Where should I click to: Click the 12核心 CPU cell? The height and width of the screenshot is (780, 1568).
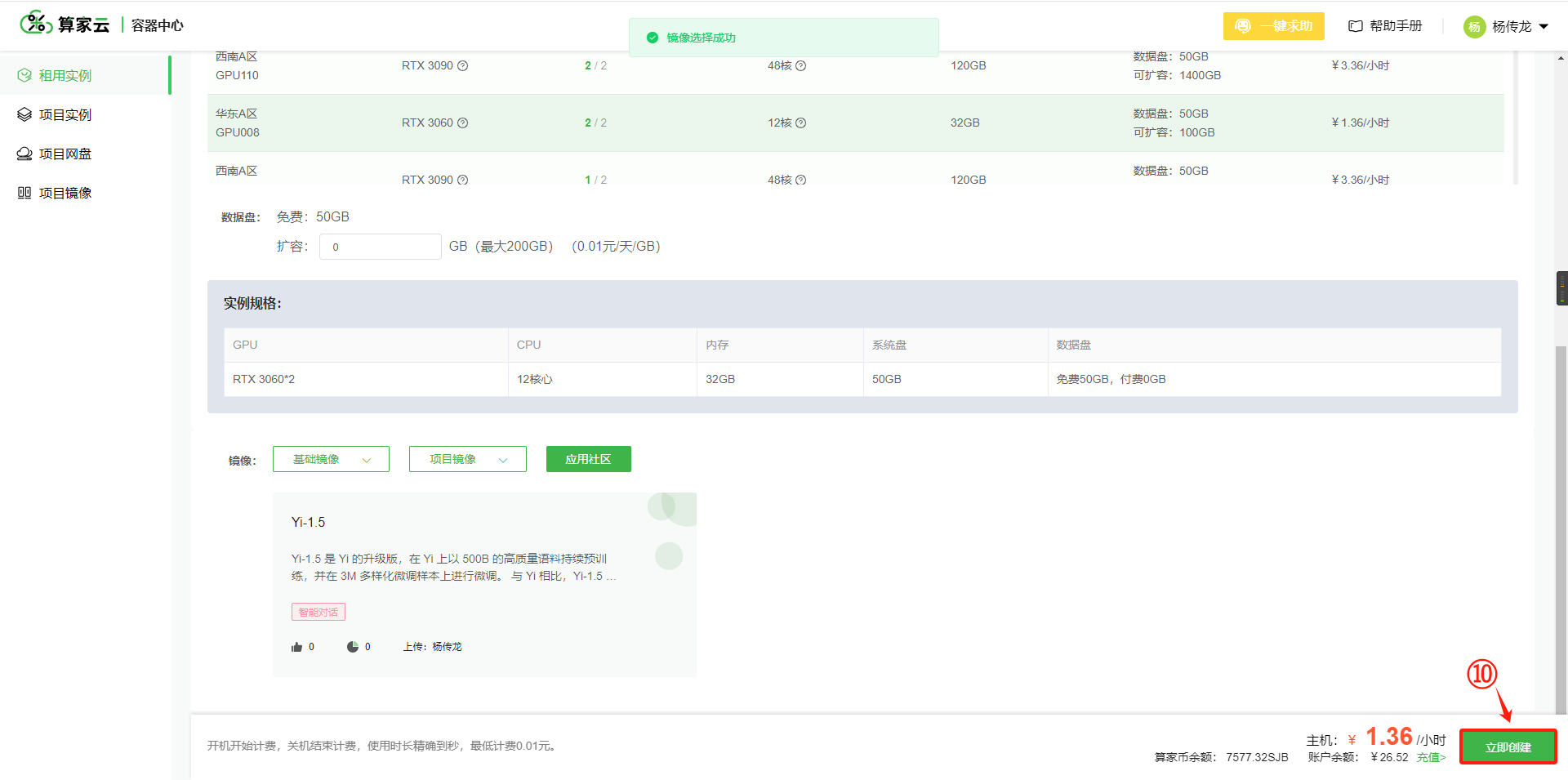pyautogui.click(x=602, y=379)
